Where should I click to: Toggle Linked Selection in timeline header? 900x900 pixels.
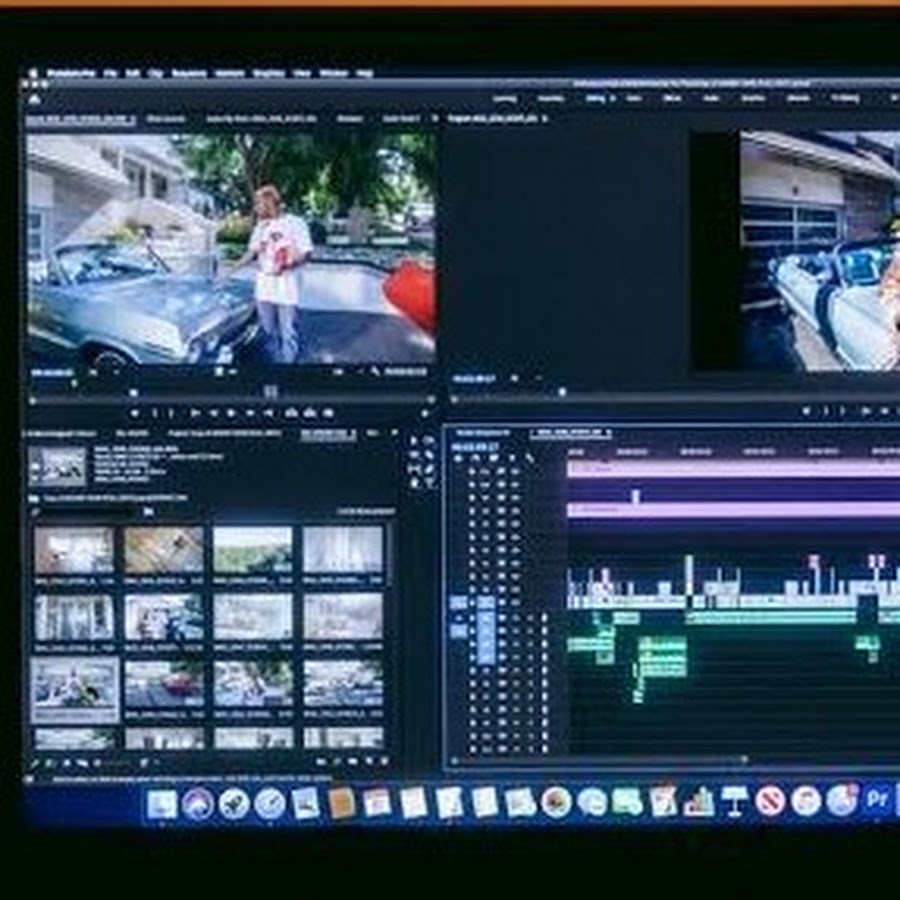(x=494, y=458)
